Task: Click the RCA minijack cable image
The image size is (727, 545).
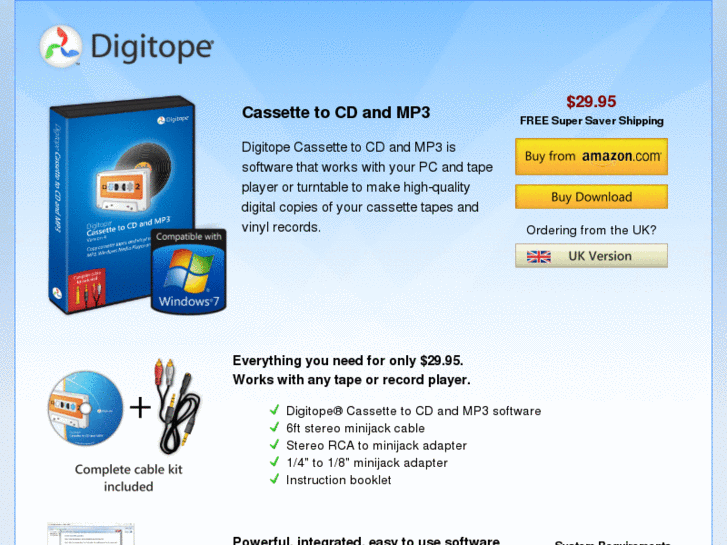Action: coord(178,406)
